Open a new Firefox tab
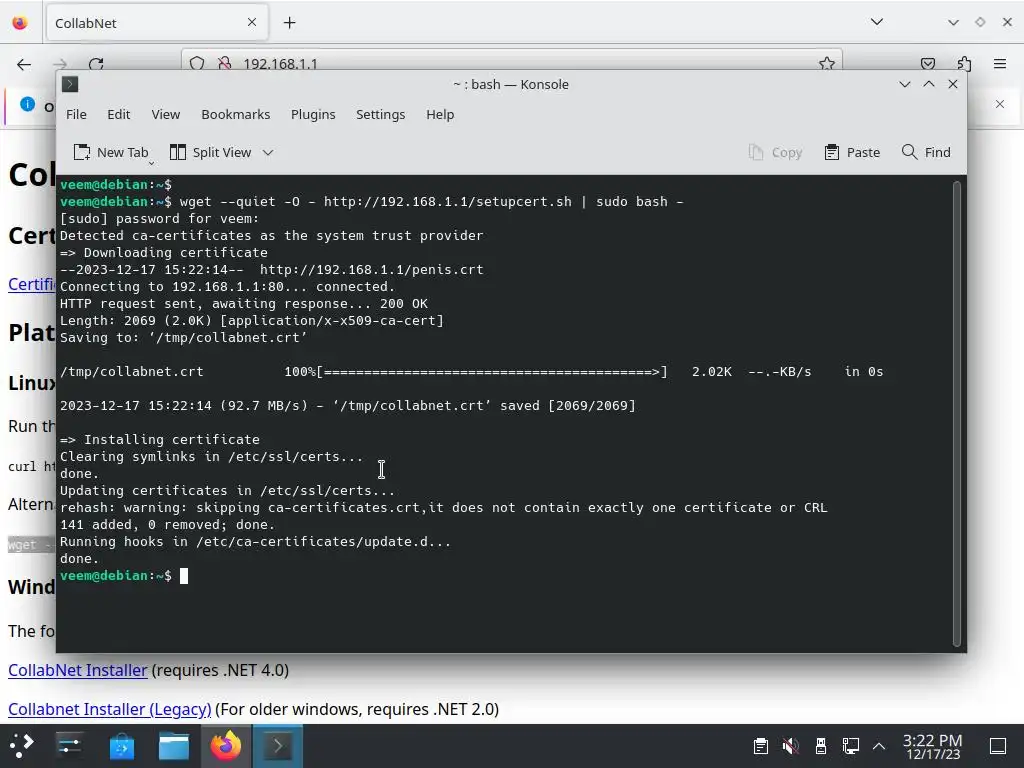 click(x=289, y=23)
